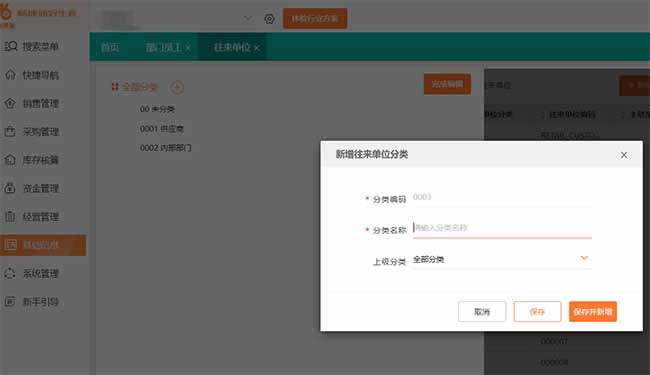
Task: Expand the header company selector chevron
Action: pyautogui.click(x=247, y=19)
